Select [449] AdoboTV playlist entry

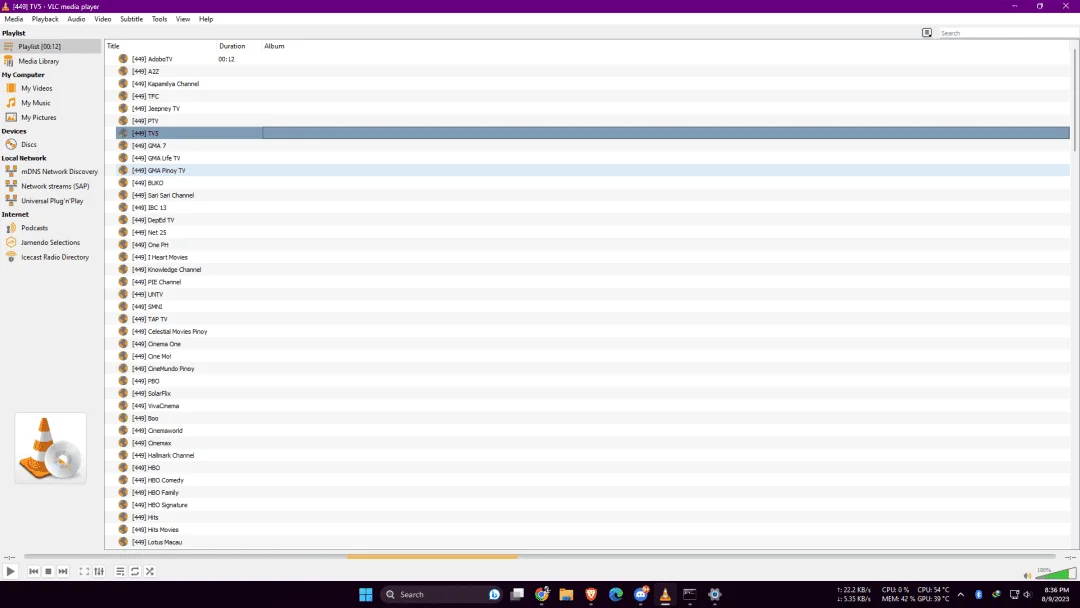592,59
